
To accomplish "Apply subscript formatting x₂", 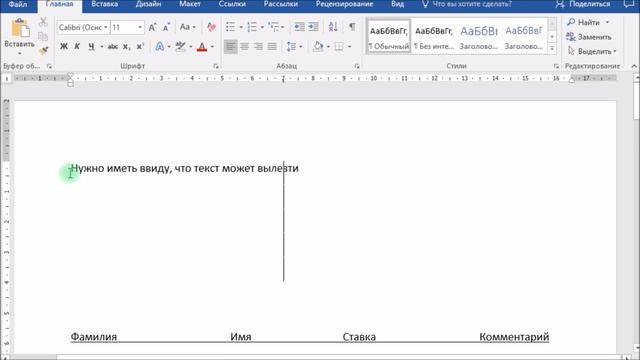I will (x=127, y=47).
